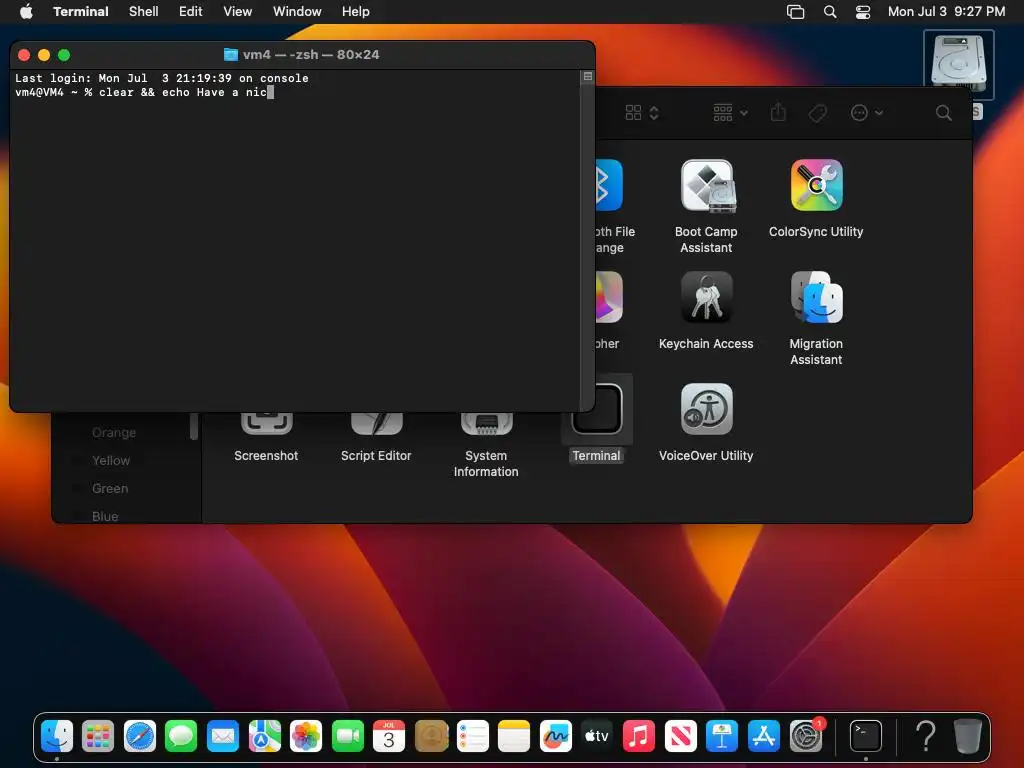The height and width of the screenshot is (768, 1024).
Task: Open Calendar from the Dock
Action: (389, 736)
